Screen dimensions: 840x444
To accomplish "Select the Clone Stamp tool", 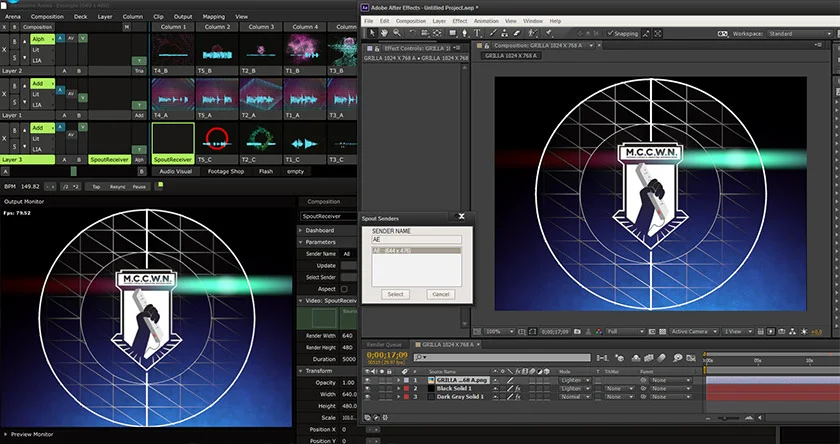I will (505, 33).
